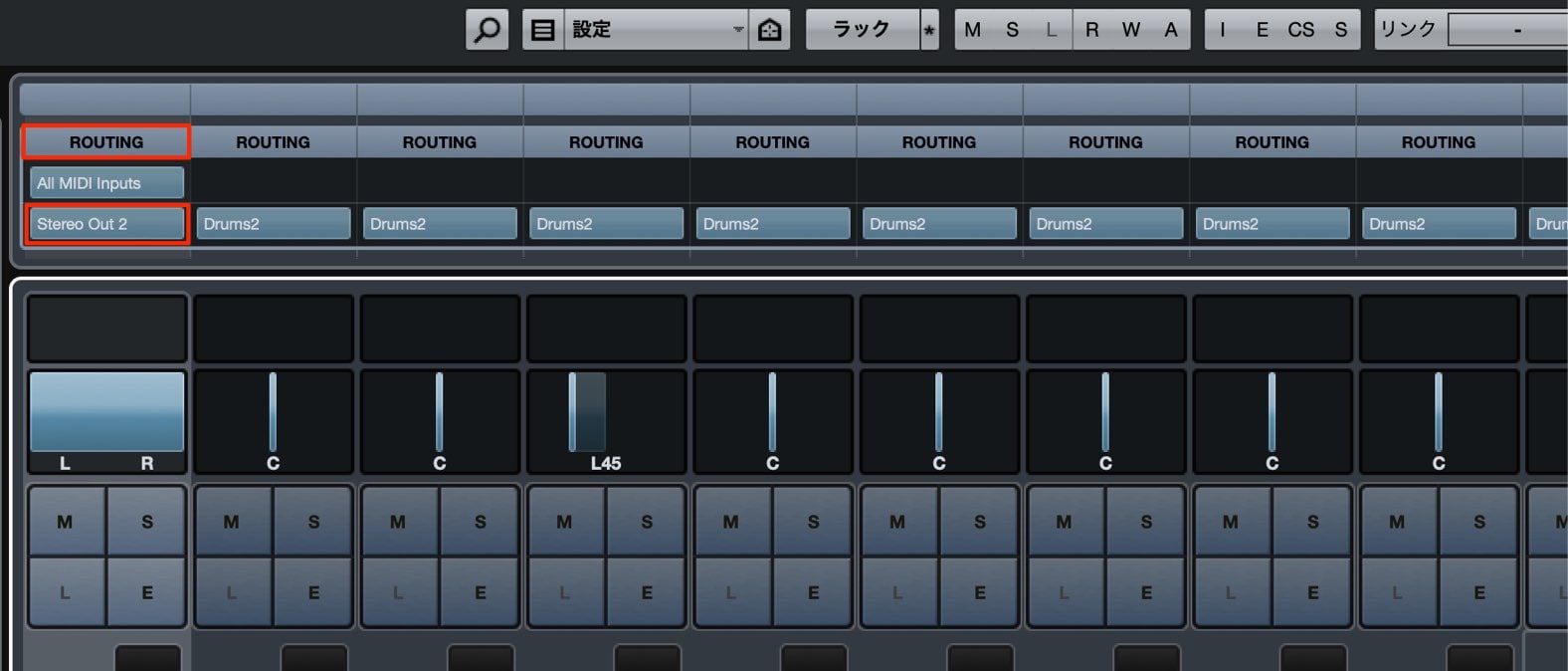Solo the channel panned L45
Viewport: 1568px width, 671px height.
click(x=647, y=521)
